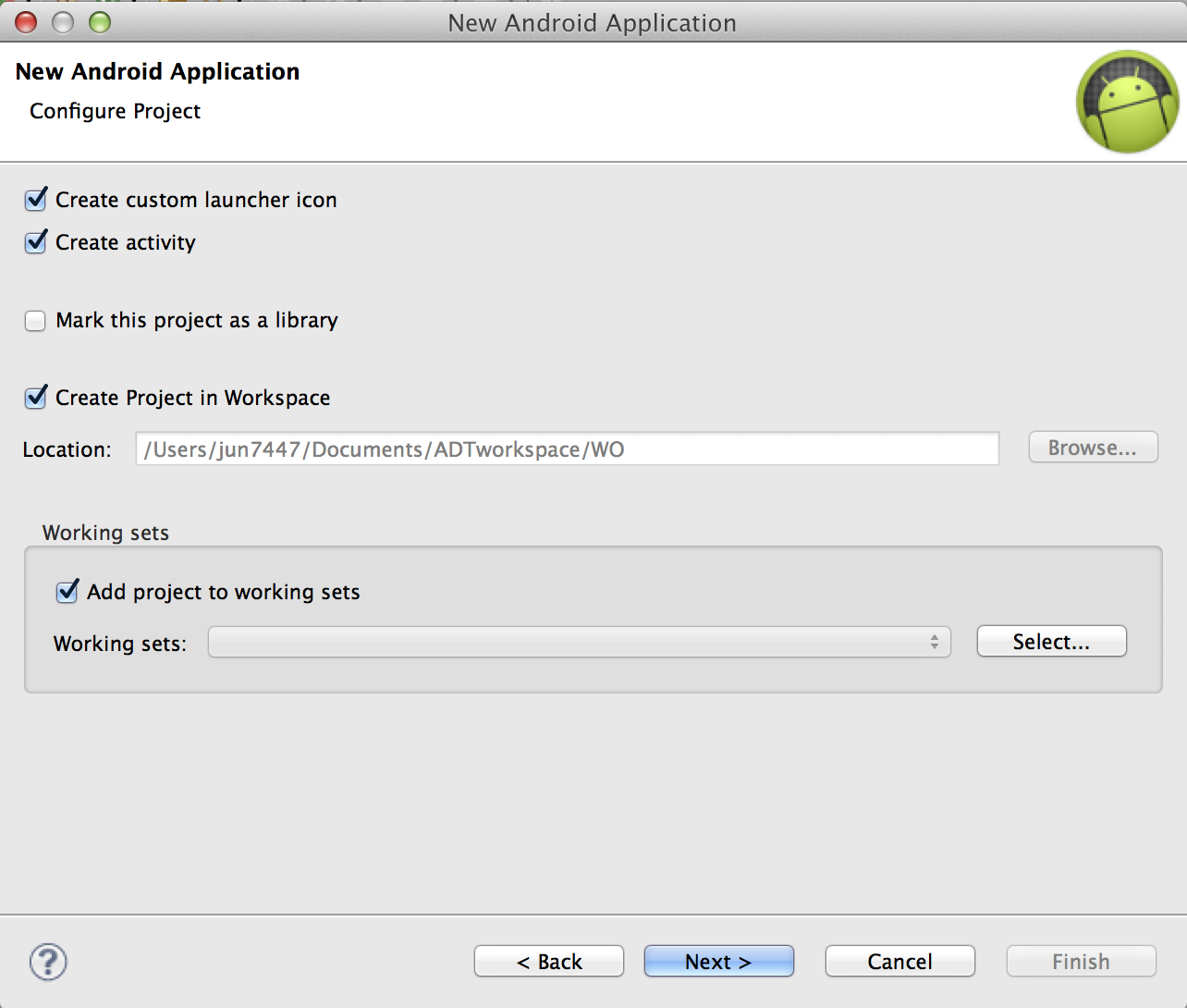
Task: Cancel the new application wizard
Action: (899, 962)
